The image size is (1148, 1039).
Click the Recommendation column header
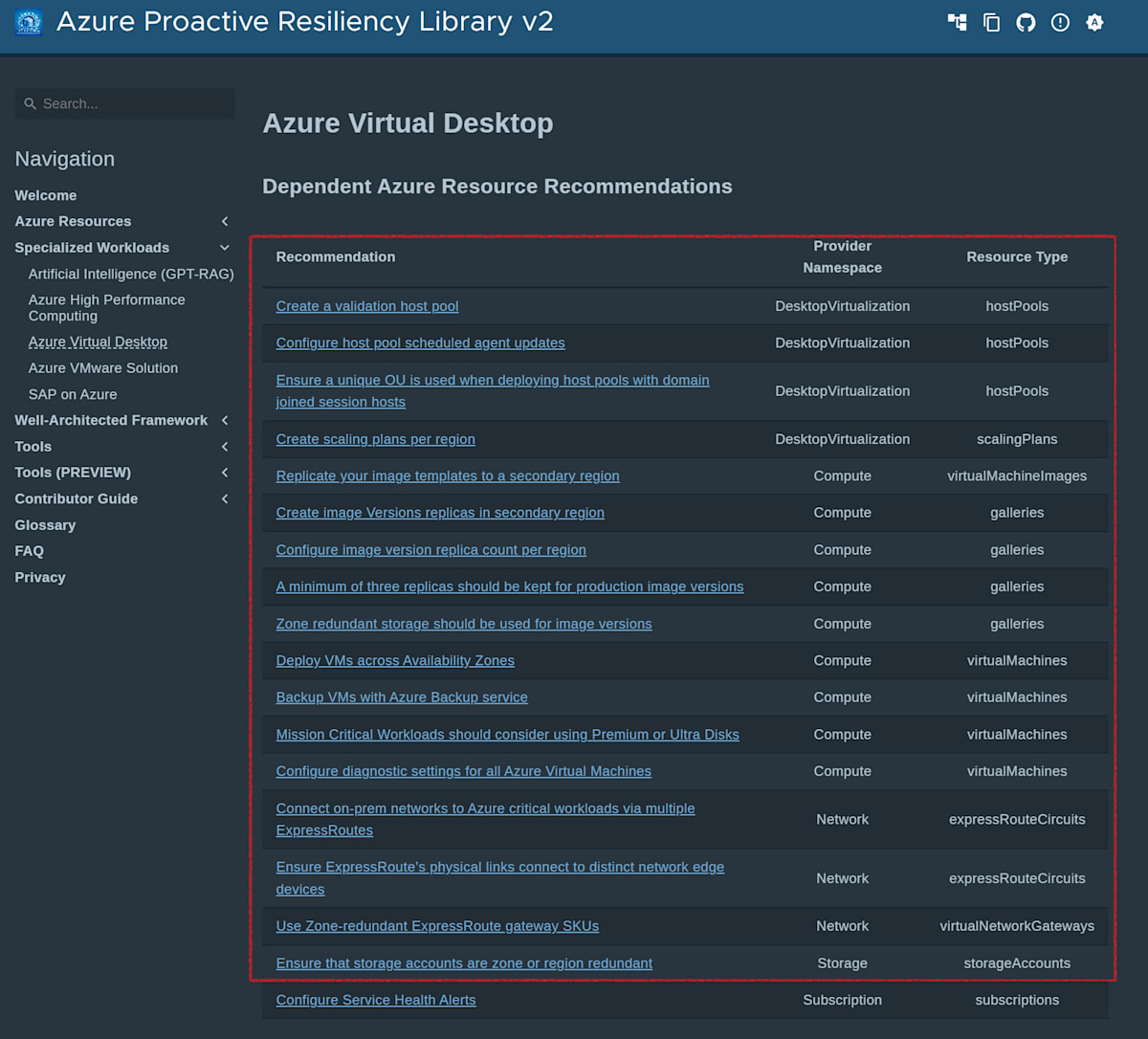pos(336,256)
